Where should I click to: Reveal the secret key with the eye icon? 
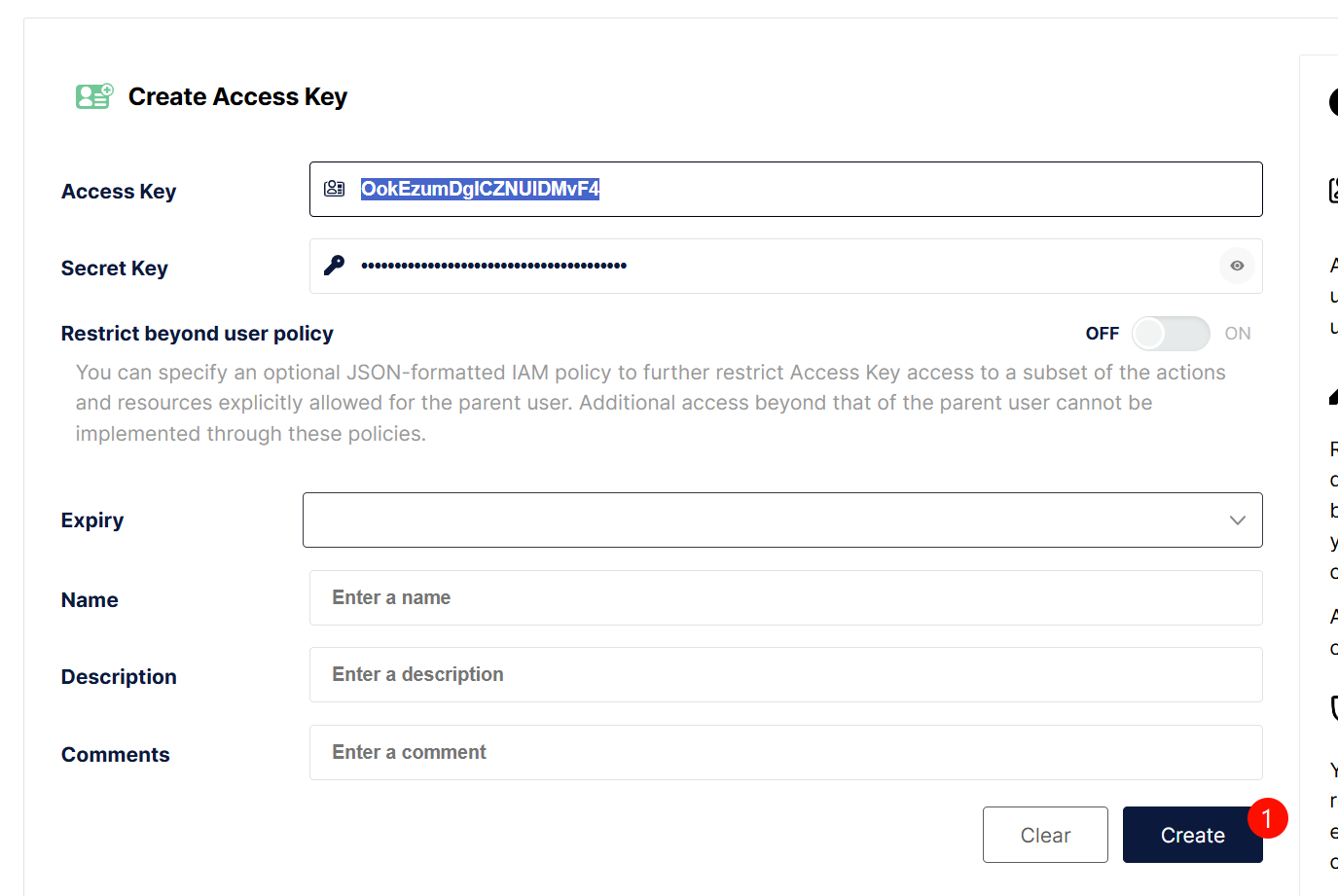point(1237,266)
